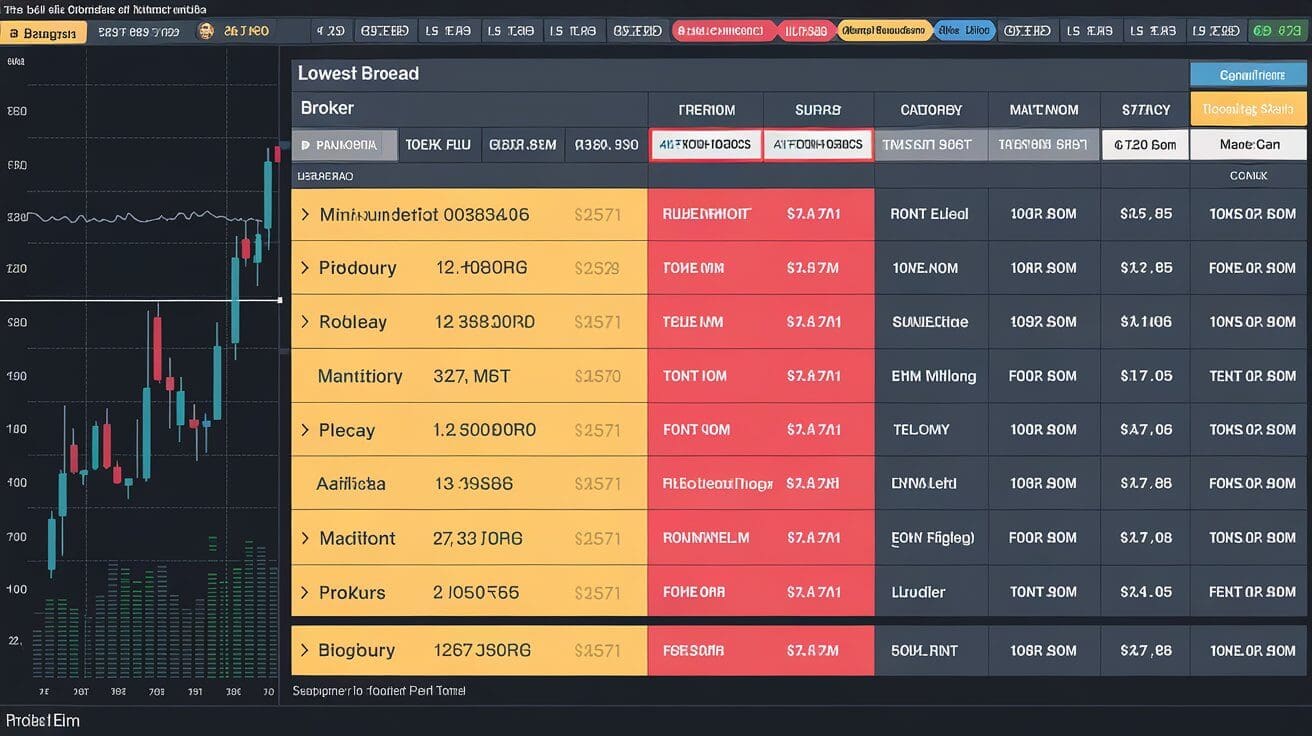The height and width of the screenshot is (736, 1312).
Task: Expand the Piodoury row chevron
Action: coord(305,268)
